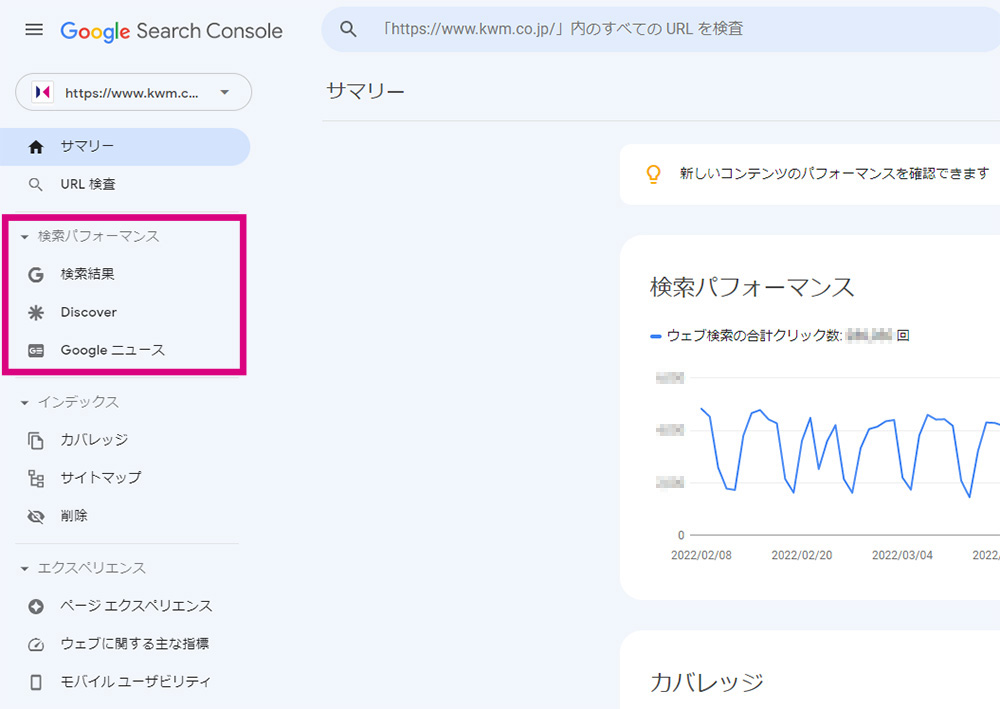Click the 新しいコンテンツのパフォーマンス notification card

pyautogui.click(x=810, y=174)
